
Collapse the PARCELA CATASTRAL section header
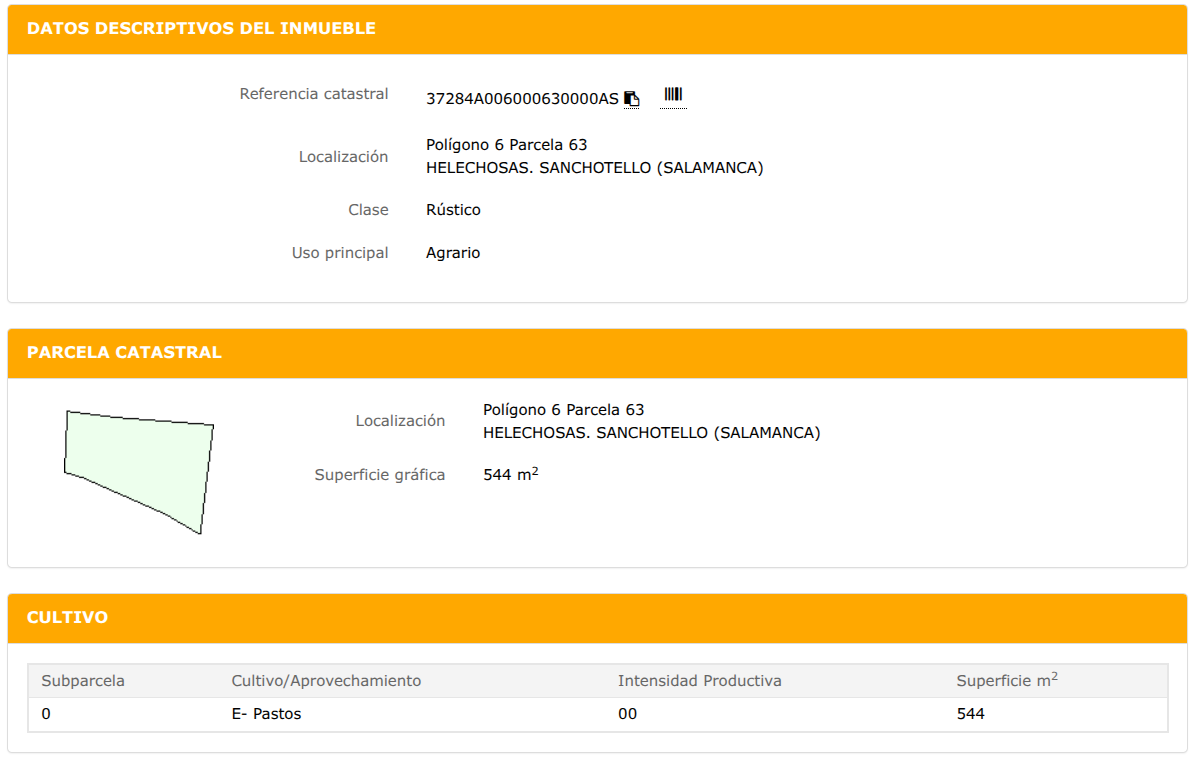pyautogui.click(x=597, y=353)
